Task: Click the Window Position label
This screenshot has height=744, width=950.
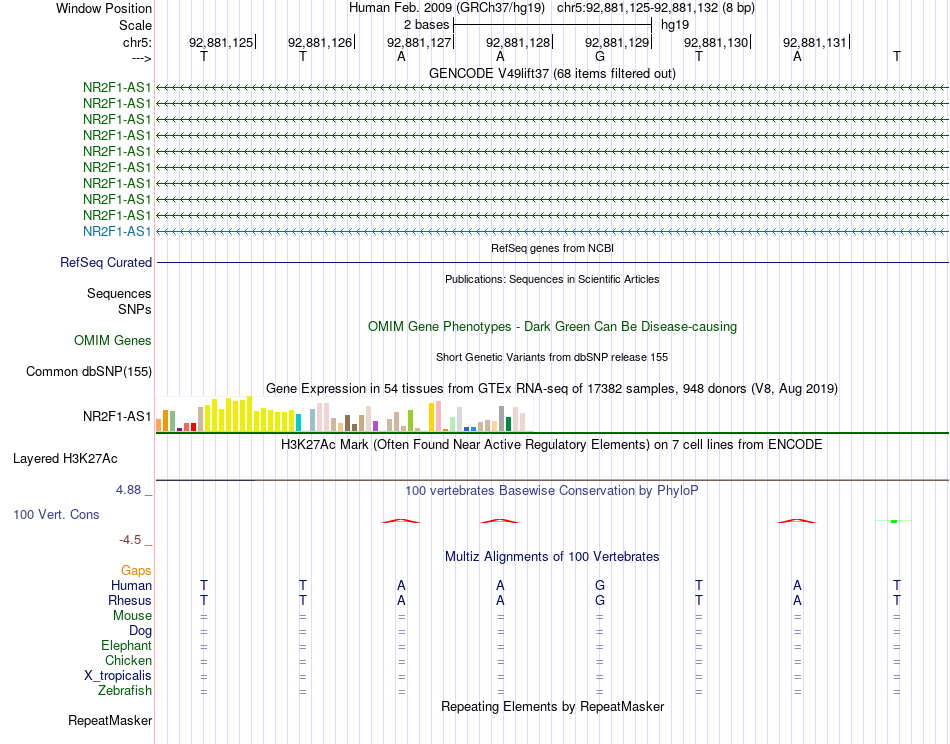Action: coord(104,8)
